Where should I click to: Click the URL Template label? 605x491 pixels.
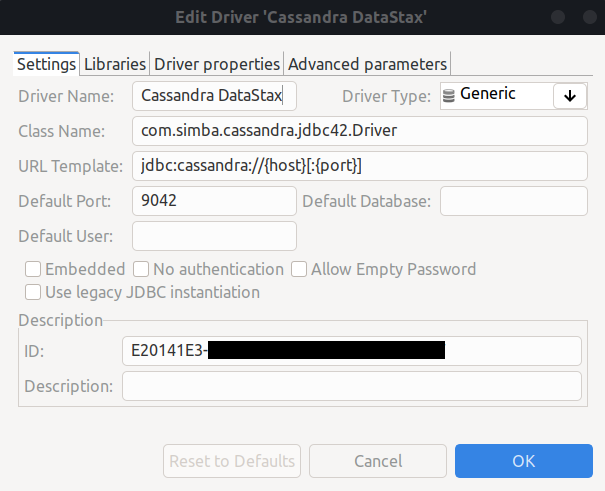71,166
